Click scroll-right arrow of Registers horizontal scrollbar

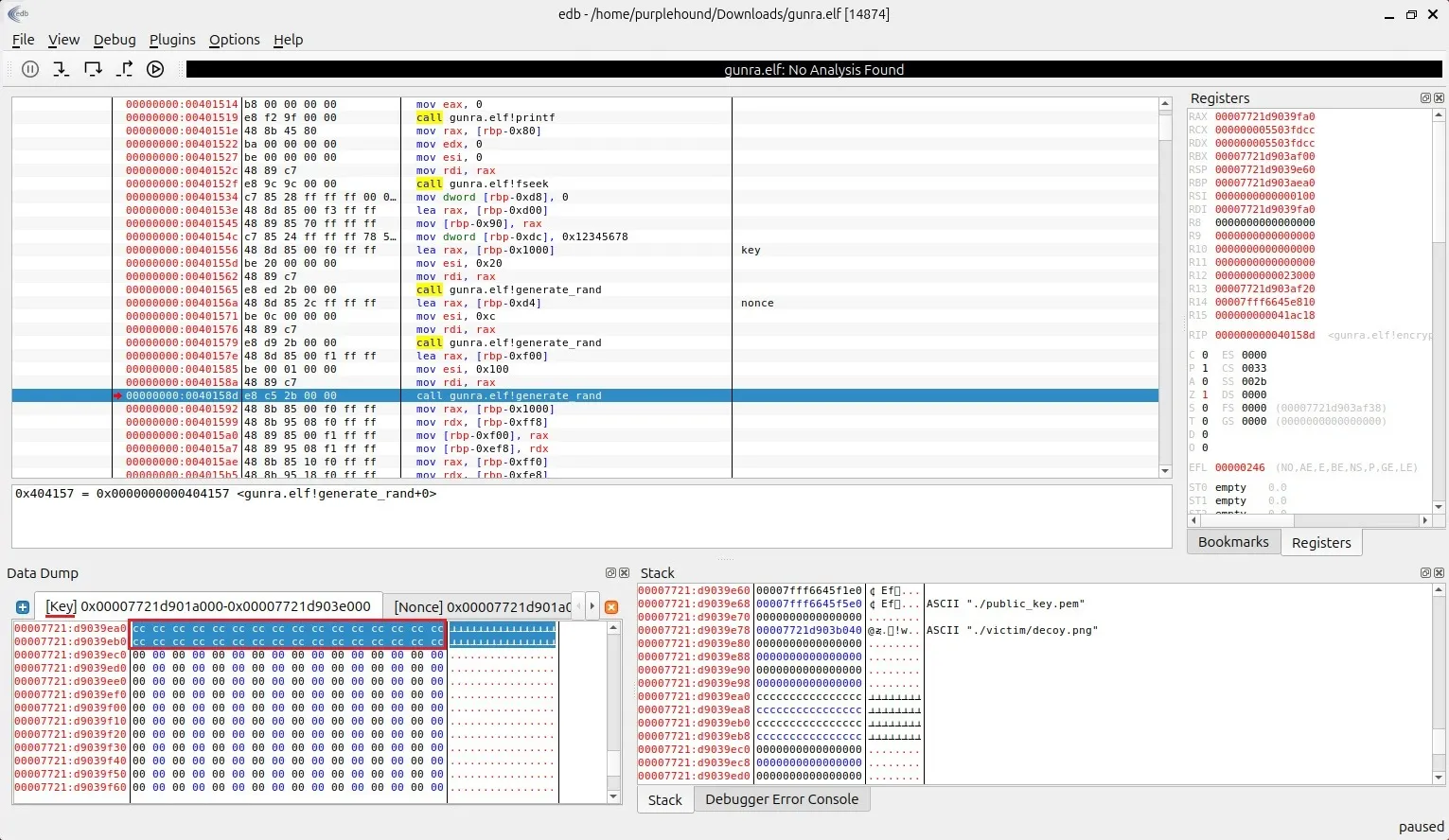[x=1425, y=520]
